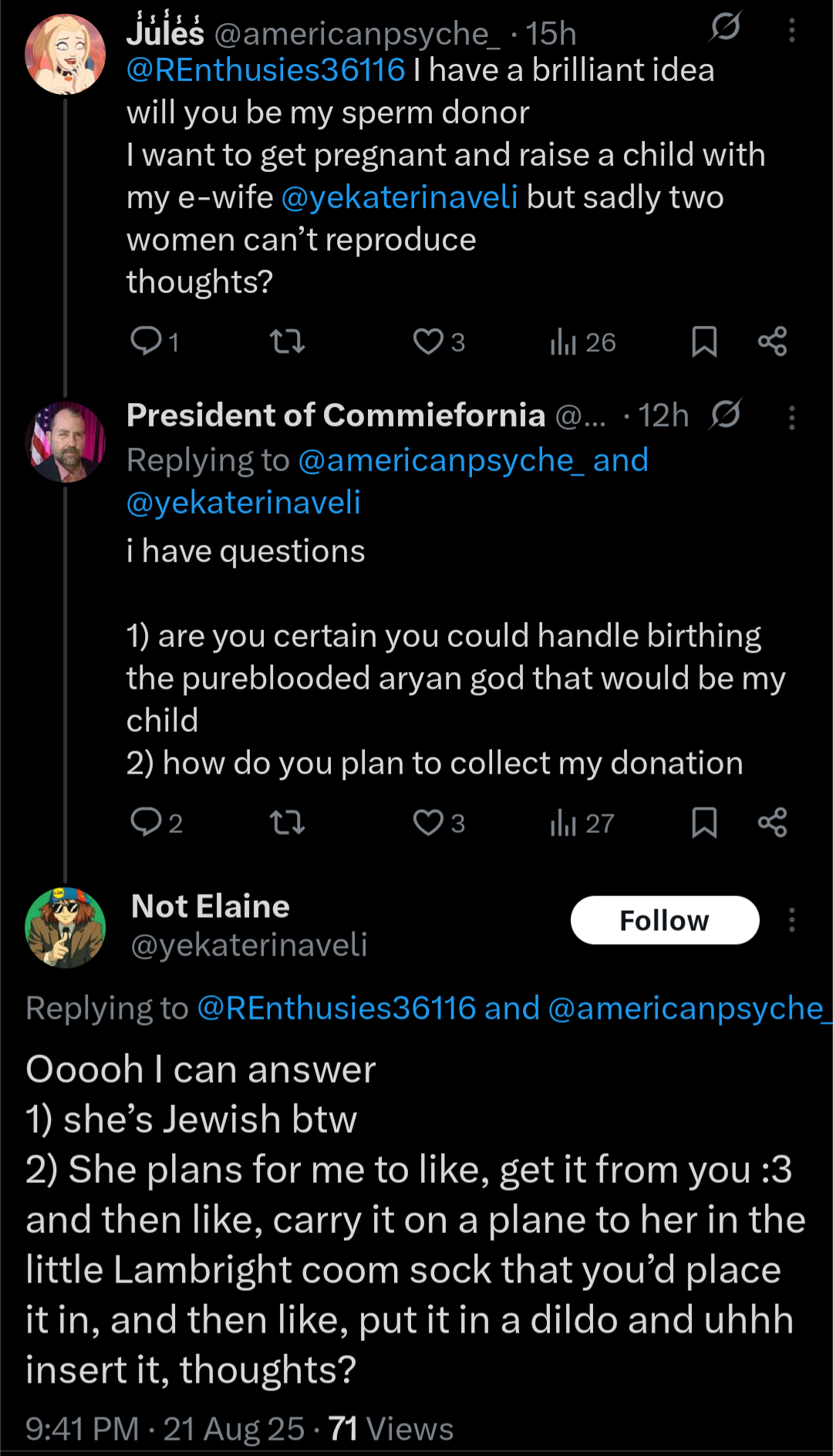View Jules's profile picture

click(x=66, y=54)
